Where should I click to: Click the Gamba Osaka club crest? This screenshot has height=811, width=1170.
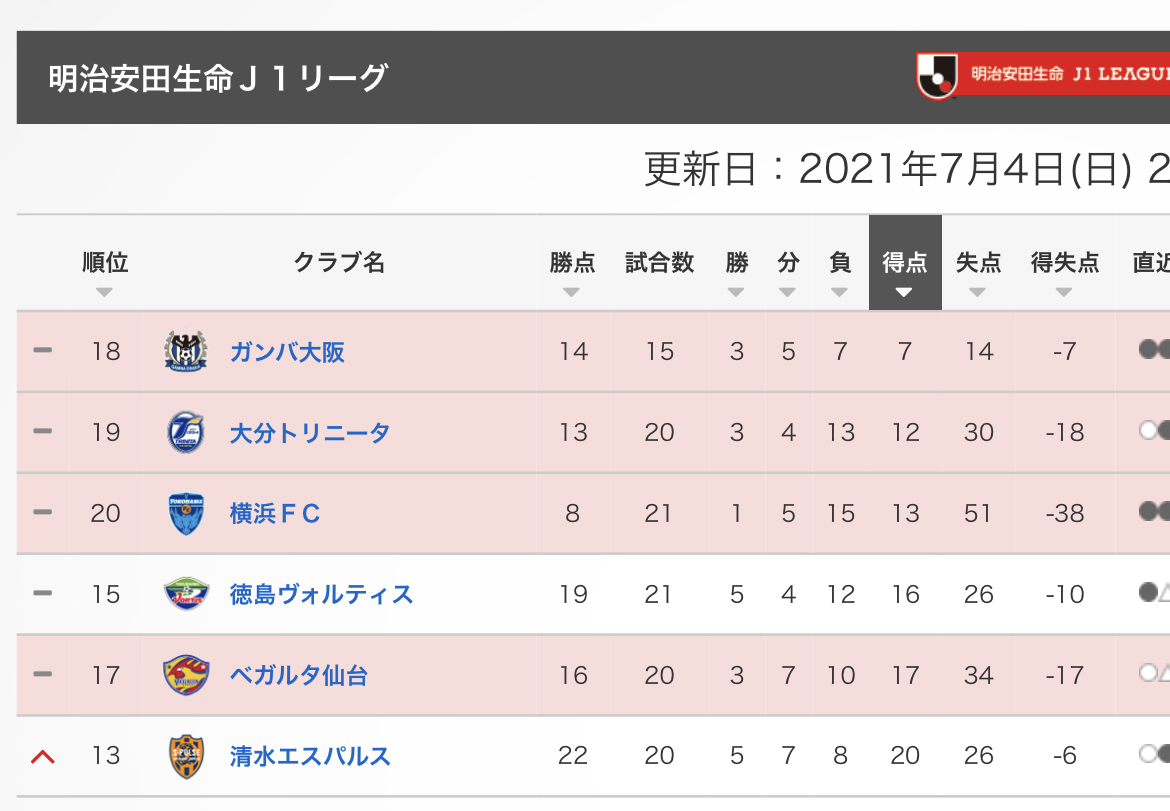(x=186, y=351)
